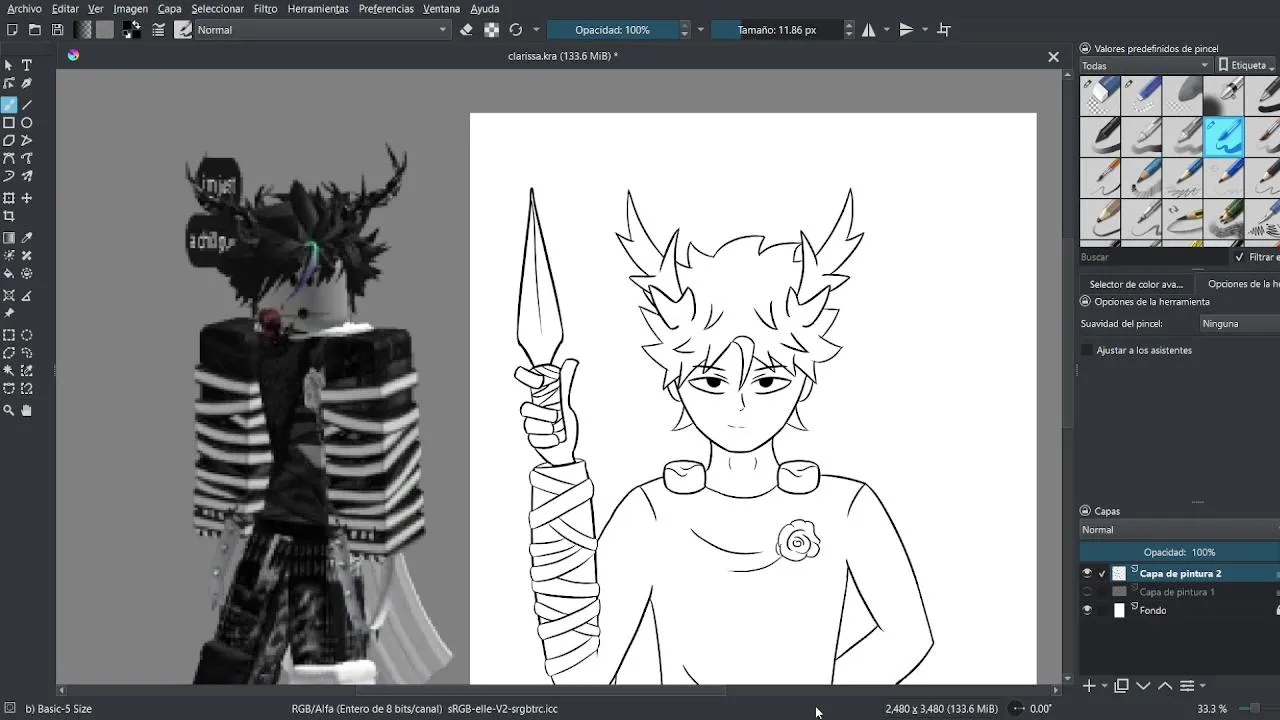
Task: Open the brush settings editor
Action: (158, 30)
